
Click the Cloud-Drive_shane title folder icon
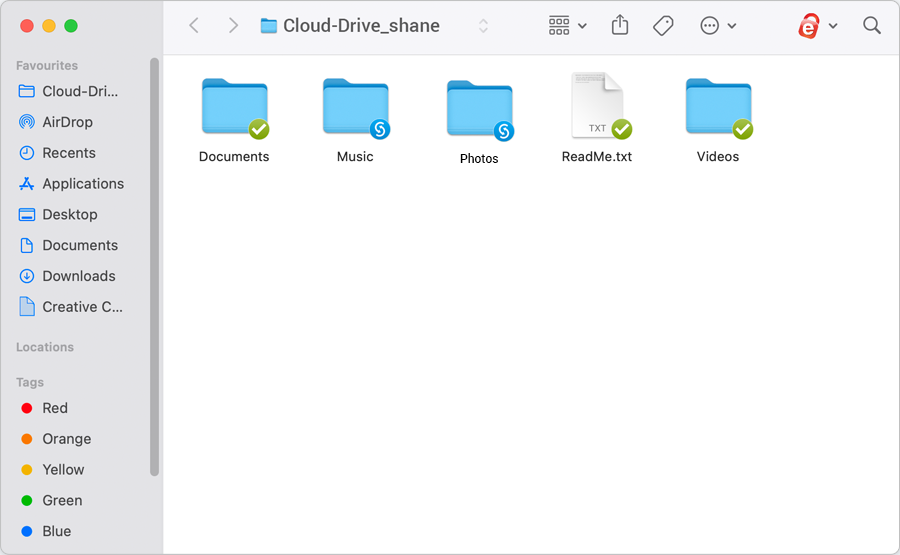[268, 26]
